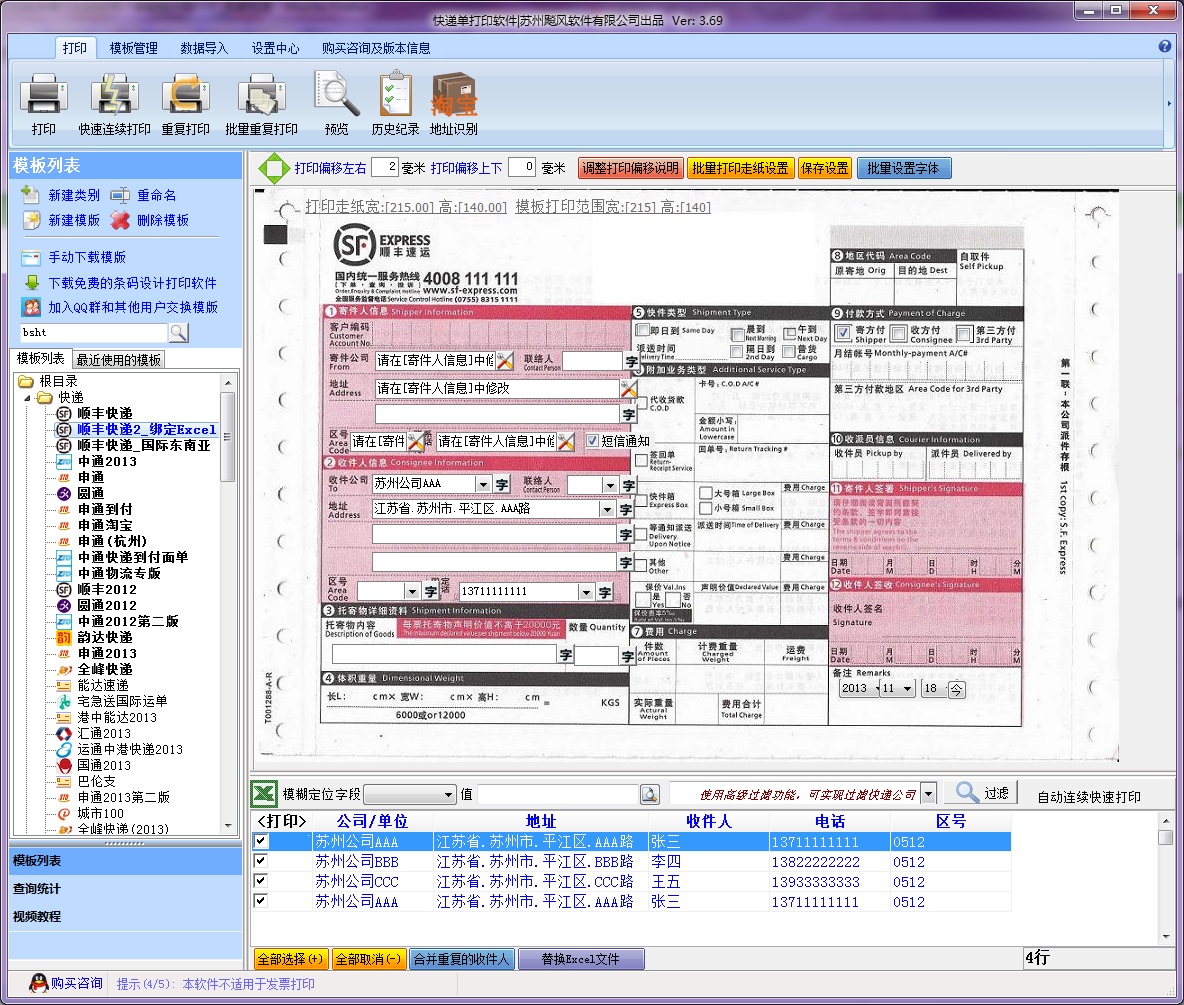Click the 全部选择(+) button
The image size is (1184, 1005).
pyautogui.click(x=290, y=959)
